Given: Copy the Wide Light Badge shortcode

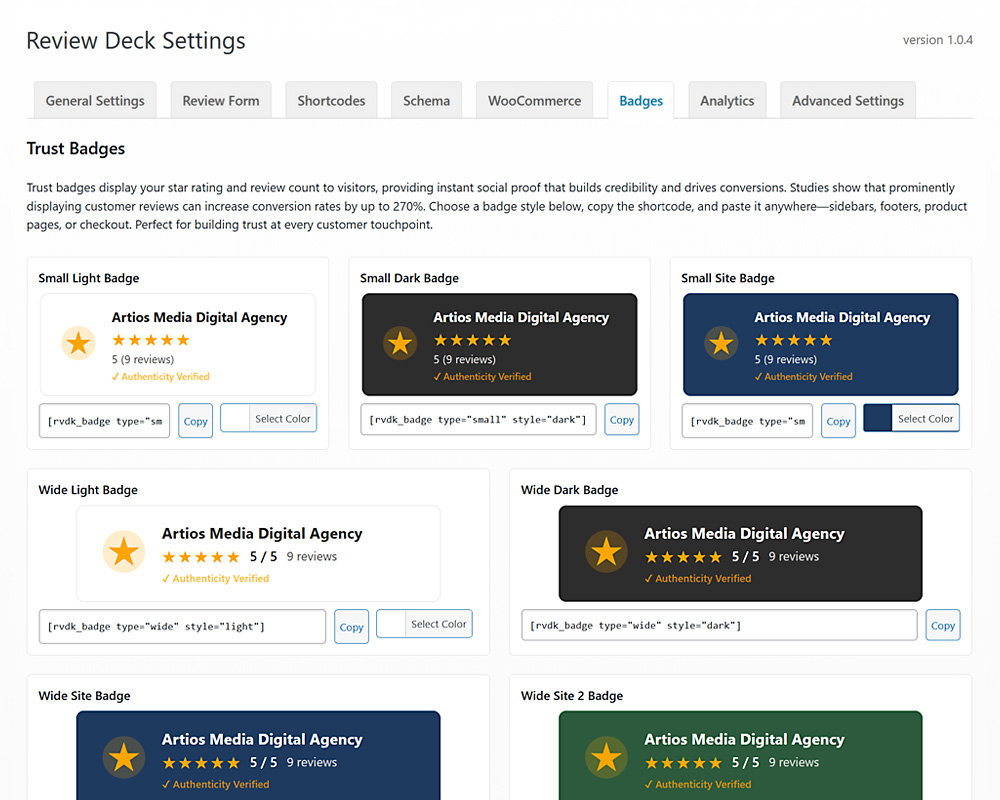Looking at the screenshot, I should pyautogui.click(x=351, y=626).
